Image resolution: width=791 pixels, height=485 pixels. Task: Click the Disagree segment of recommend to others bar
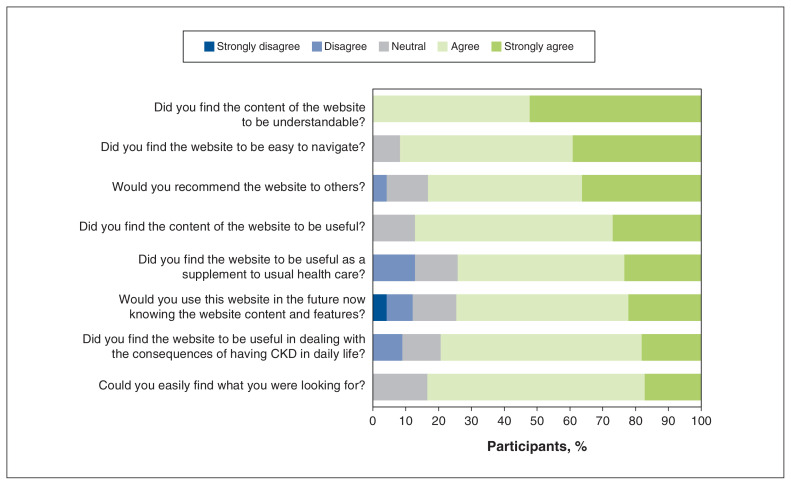pos(380,188)
